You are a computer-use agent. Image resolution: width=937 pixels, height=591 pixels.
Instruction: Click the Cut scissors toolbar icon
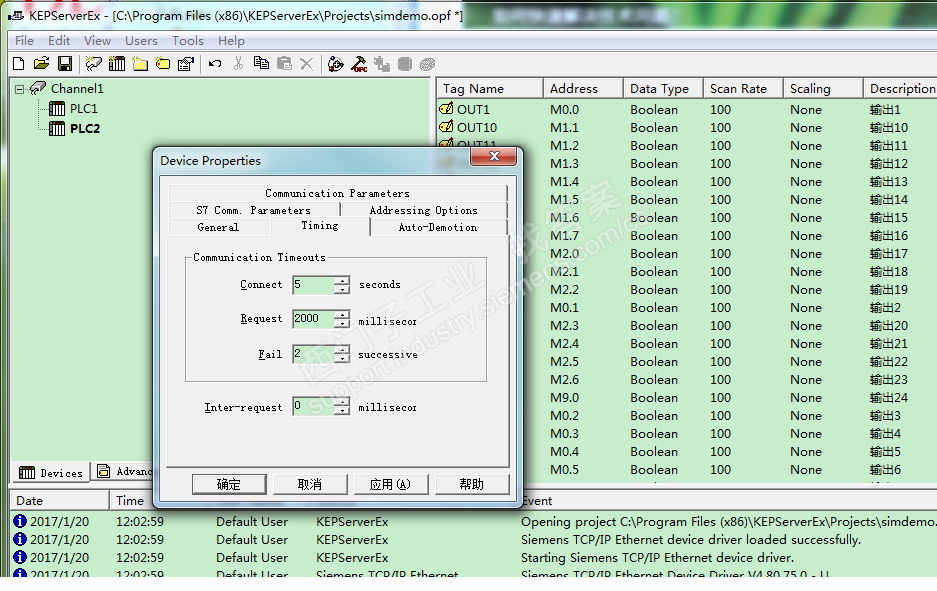238,64
